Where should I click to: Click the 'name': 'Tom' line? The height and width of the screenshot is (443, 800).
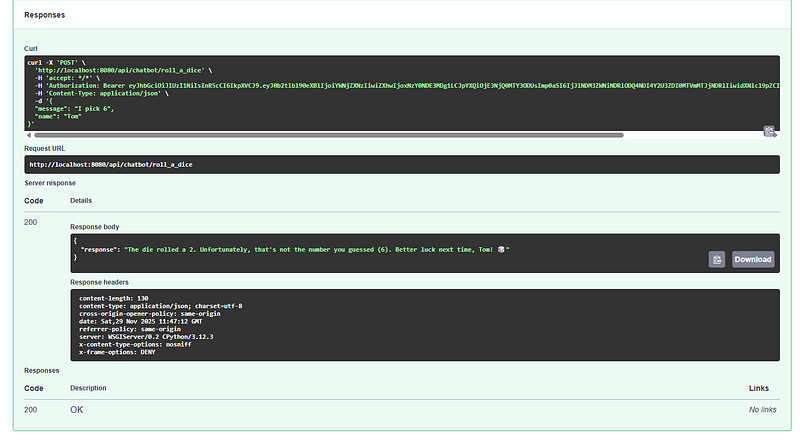point(58,116)
